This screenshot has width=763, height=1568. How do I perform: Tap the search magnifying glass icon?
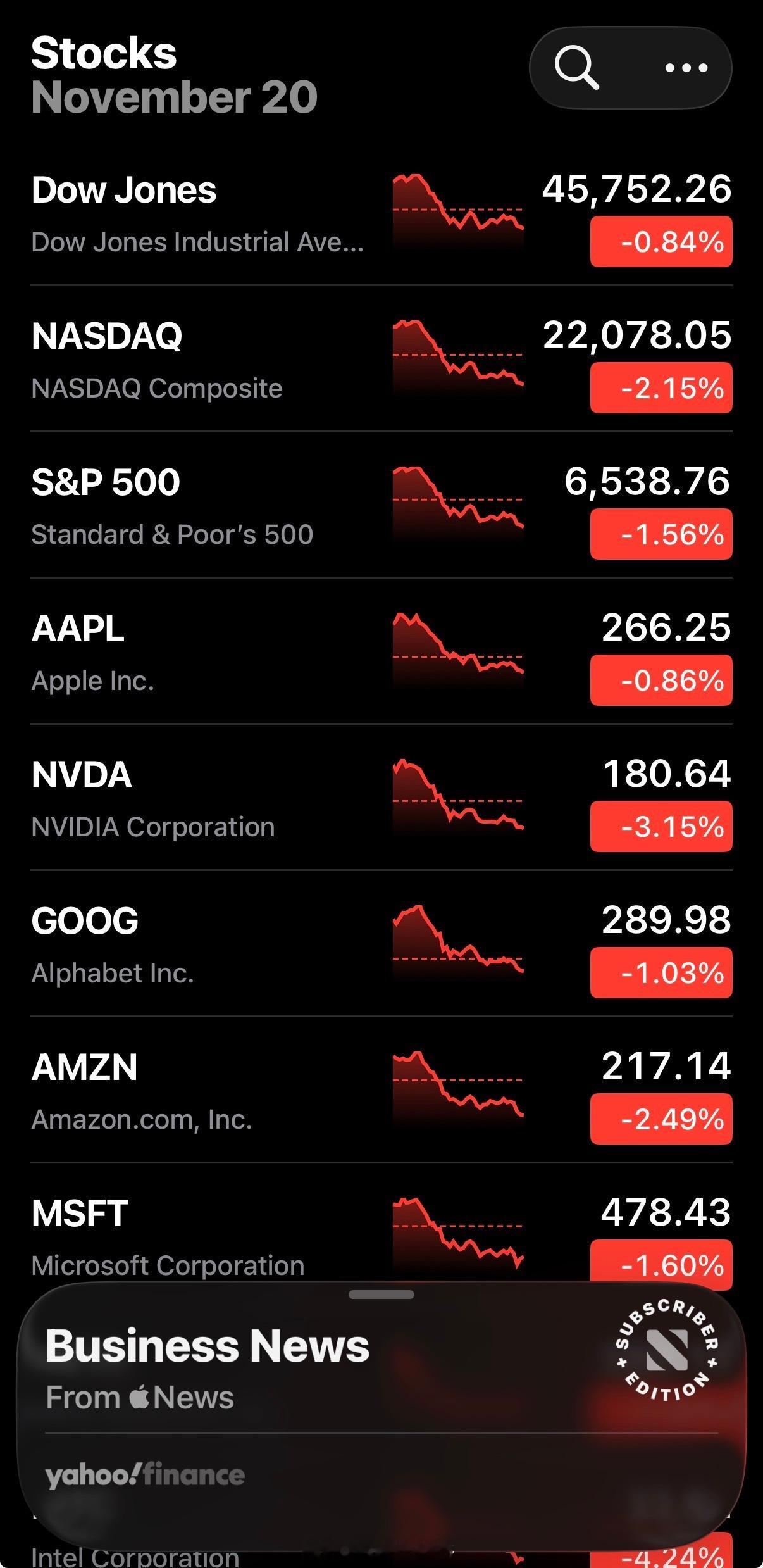576,68
